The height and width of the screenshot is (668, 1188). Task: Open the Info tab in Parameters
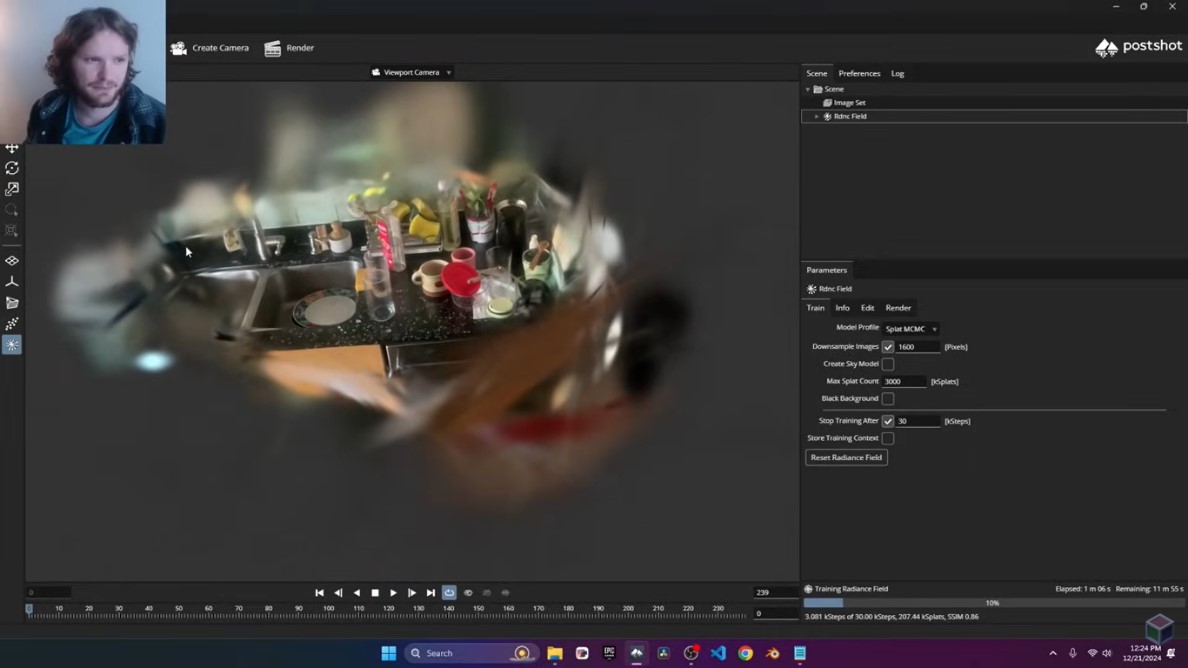[842, 308]
